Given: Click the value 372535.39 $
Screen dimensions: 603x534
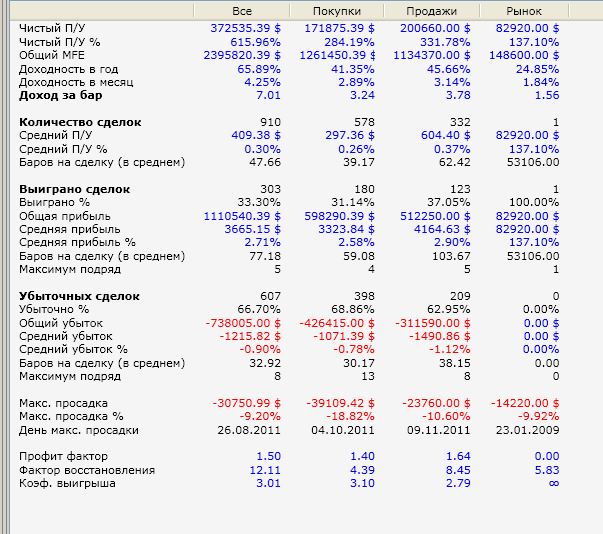Looking at the screenshot, I should pos(245,28).
